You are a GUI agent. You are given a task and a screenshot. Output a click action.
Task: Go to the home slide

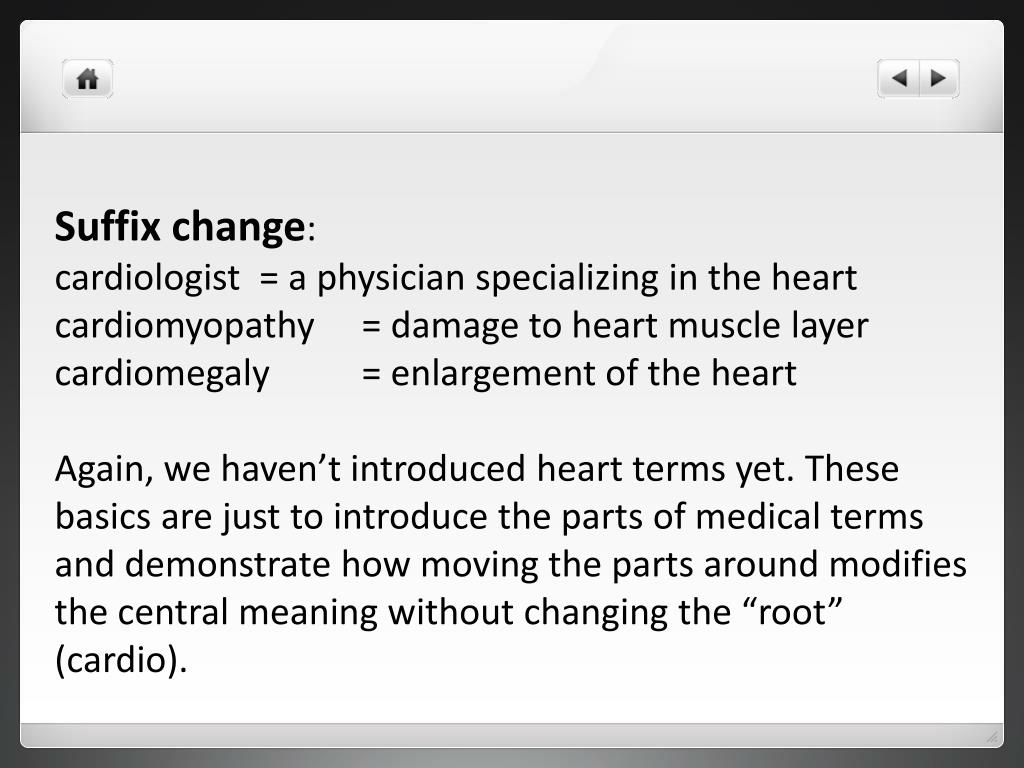(88, 79)
